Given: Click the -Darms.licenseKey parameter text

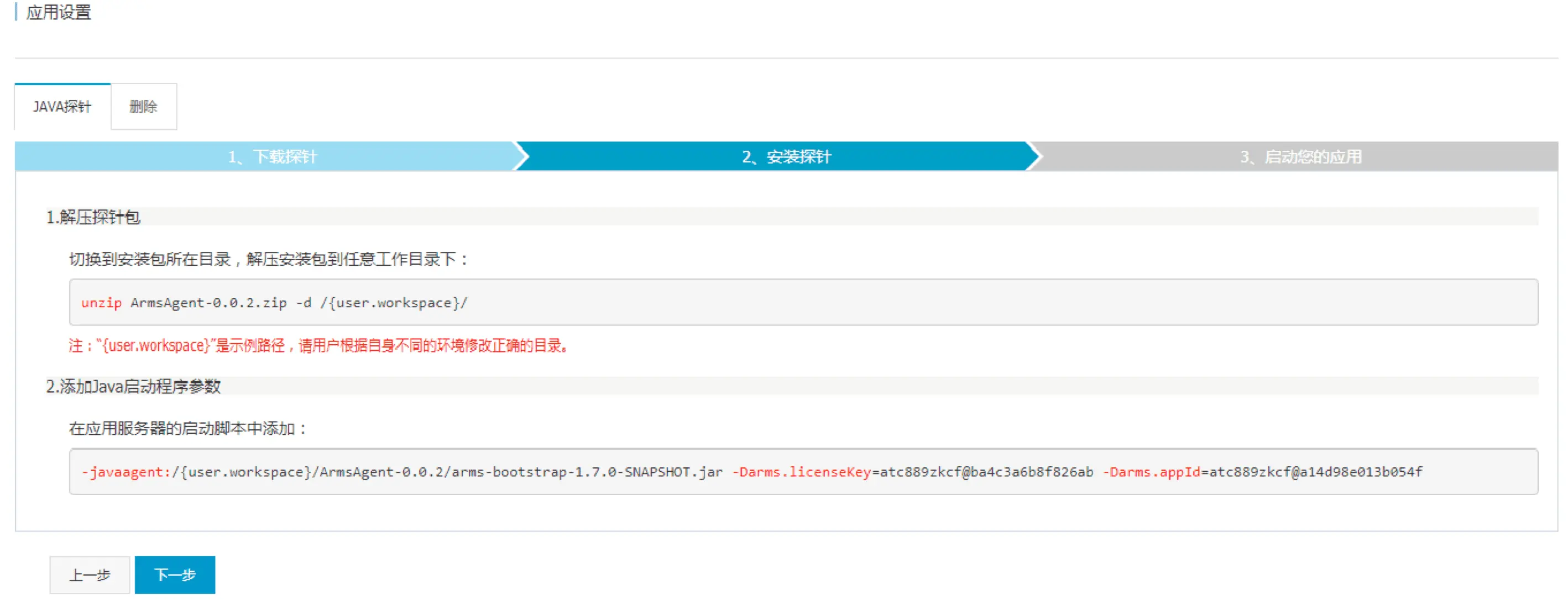Looking at the screenshot, I should pyautogui.click(x=801, y=472).
